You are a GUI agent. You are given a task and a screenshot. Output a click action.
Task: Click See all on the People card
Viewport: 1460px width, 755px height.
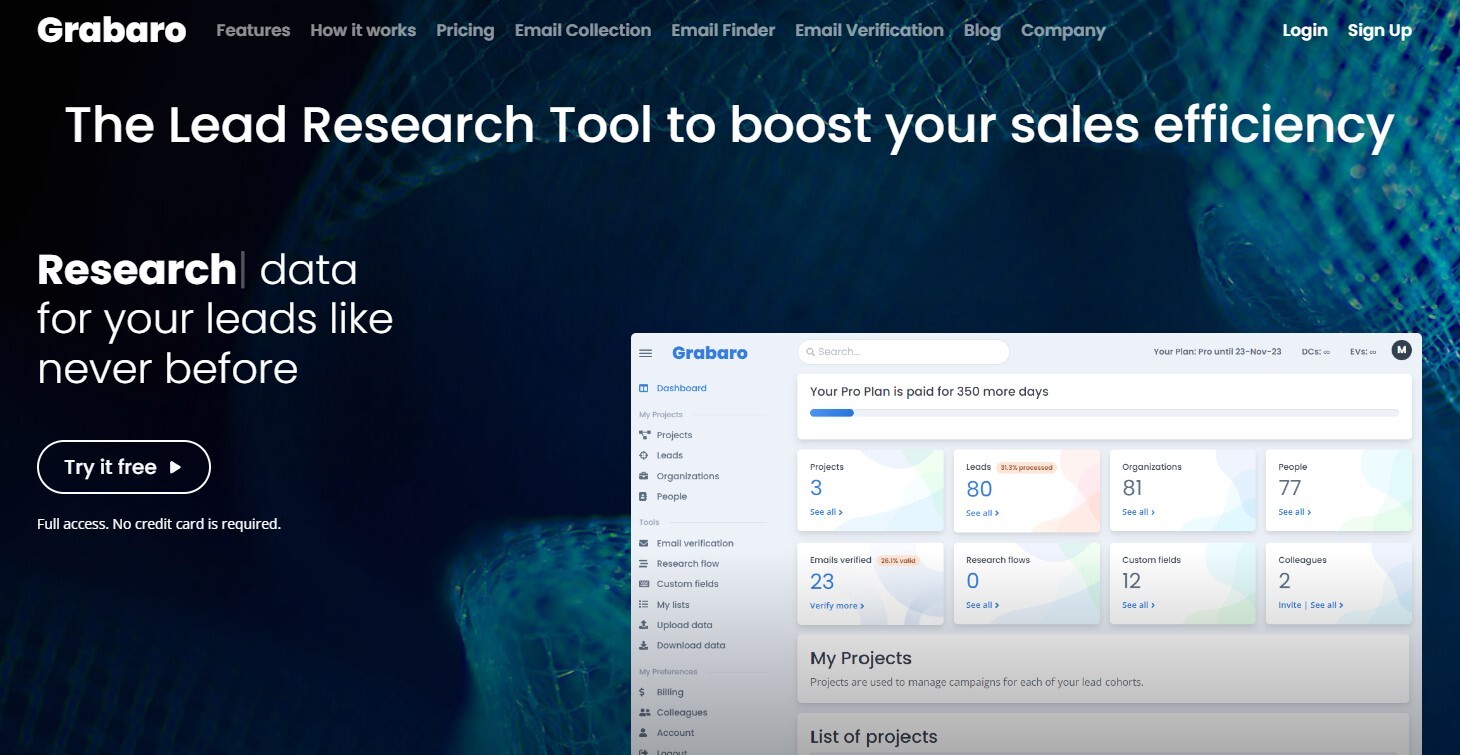pyautogui.click(x=1294, y=512)
